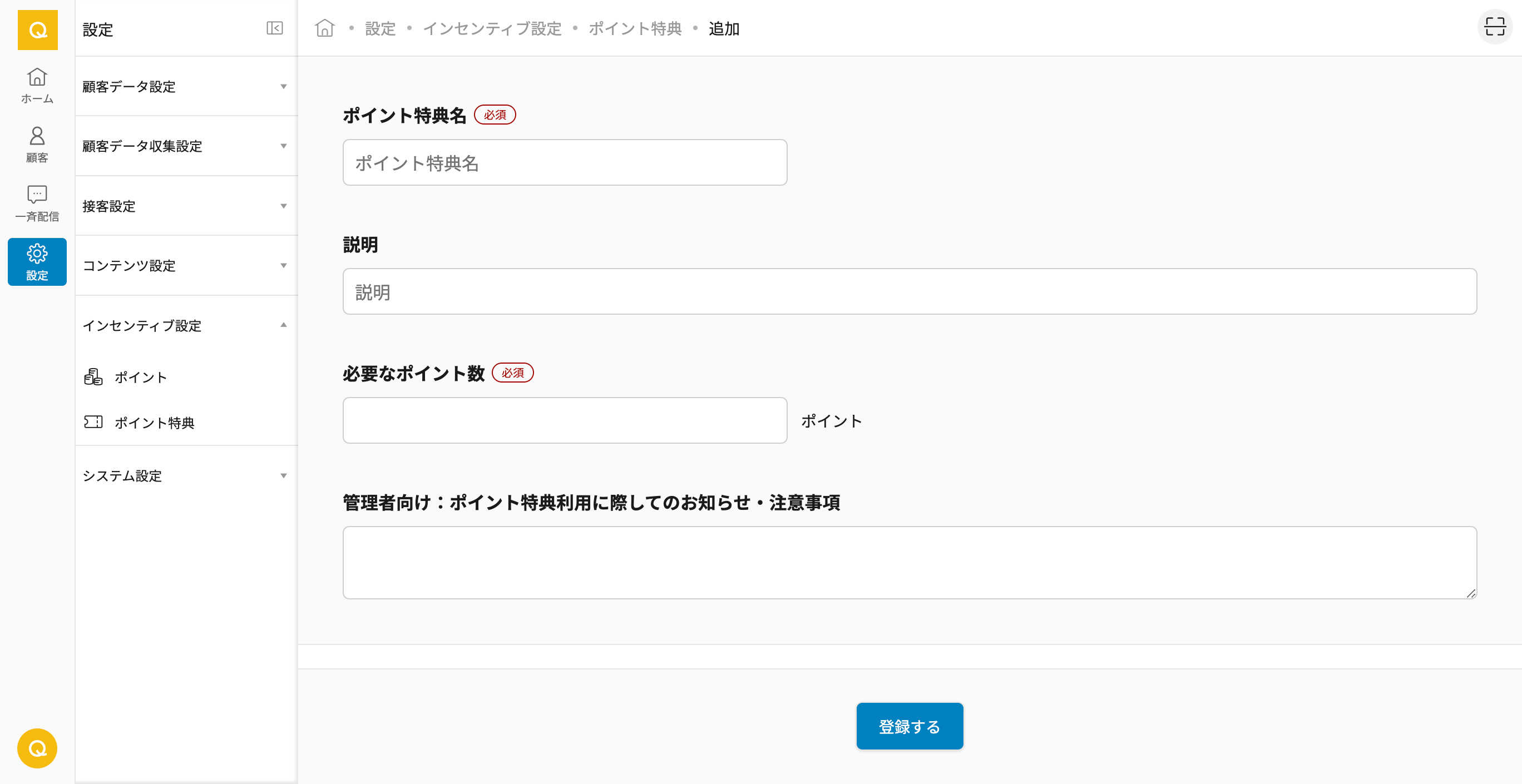1522x784 pixels.
Task: Go to 顧客 customer section
Action: point(37,144)
